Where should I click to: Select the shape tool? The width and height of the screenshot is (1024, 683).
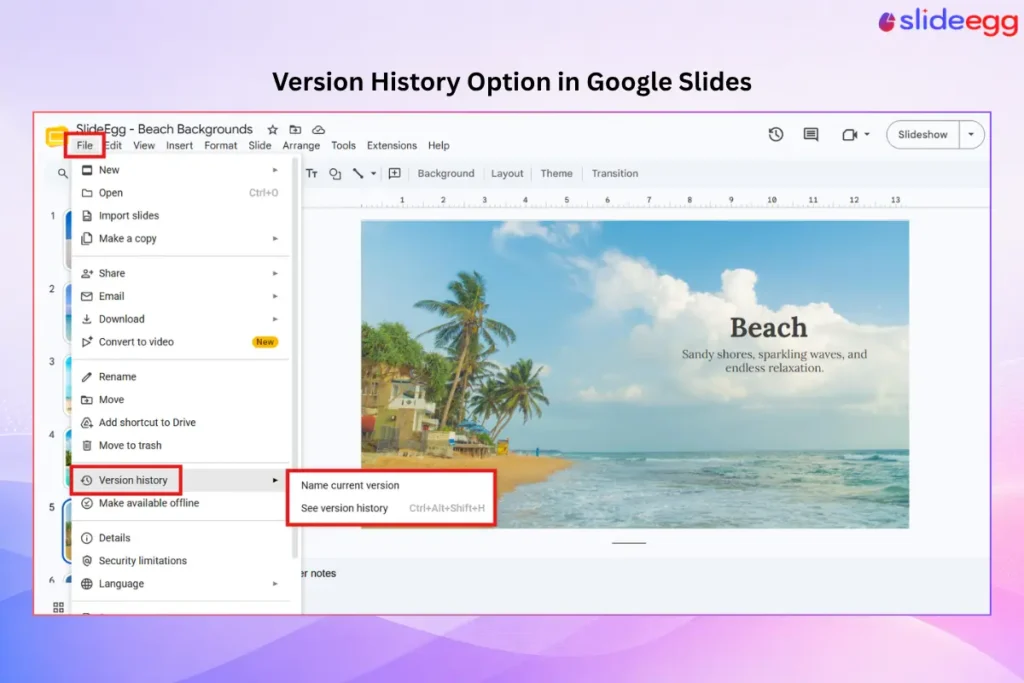(335, 173)
